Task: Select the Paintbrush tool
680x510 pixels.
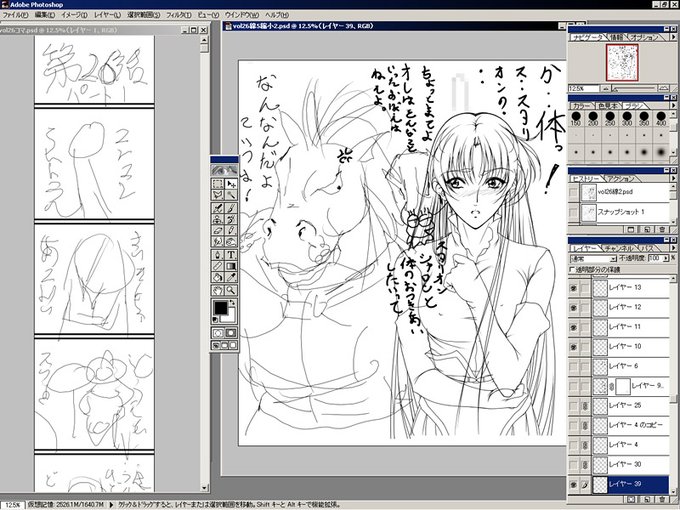Action: click(231, 208)
